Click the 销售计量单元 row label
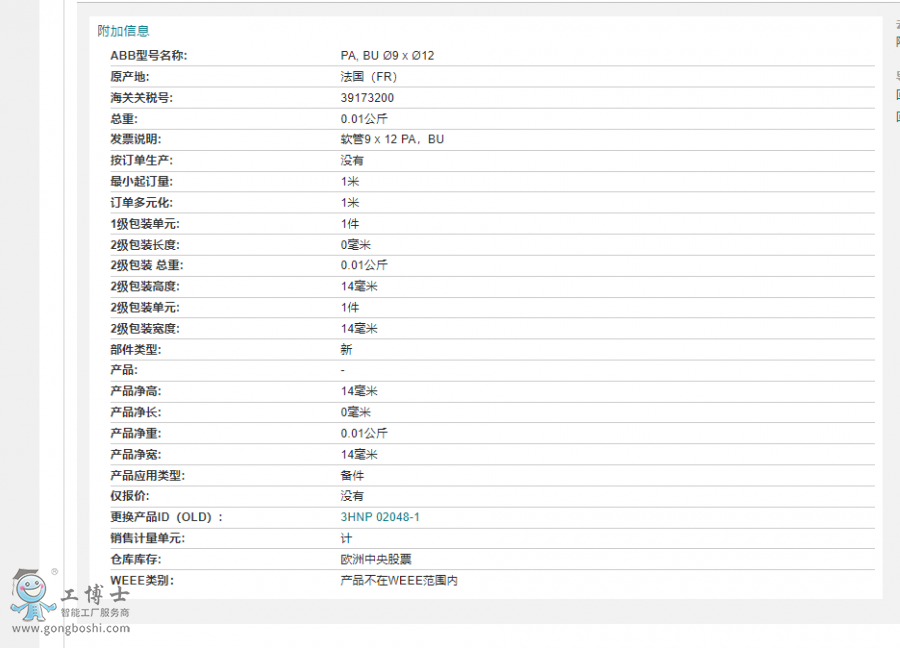 147,538
